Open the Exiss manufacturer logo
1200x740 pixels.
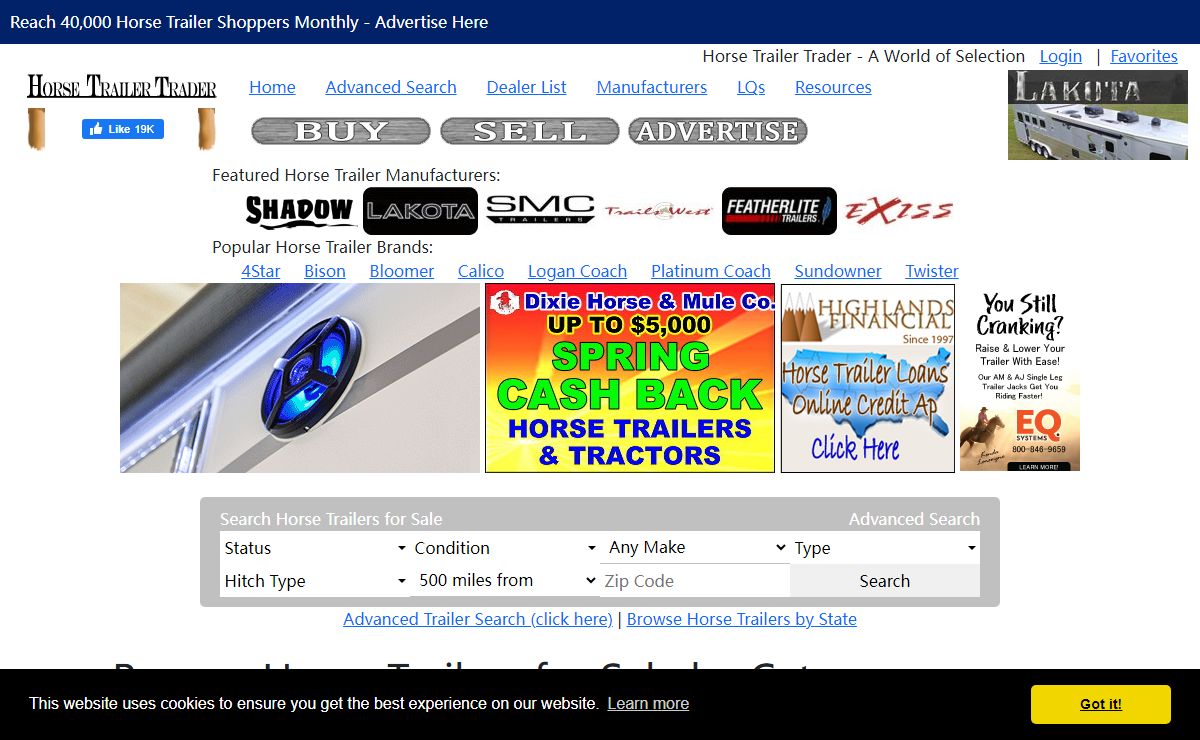pyautogui.click(x=899, y=211)
